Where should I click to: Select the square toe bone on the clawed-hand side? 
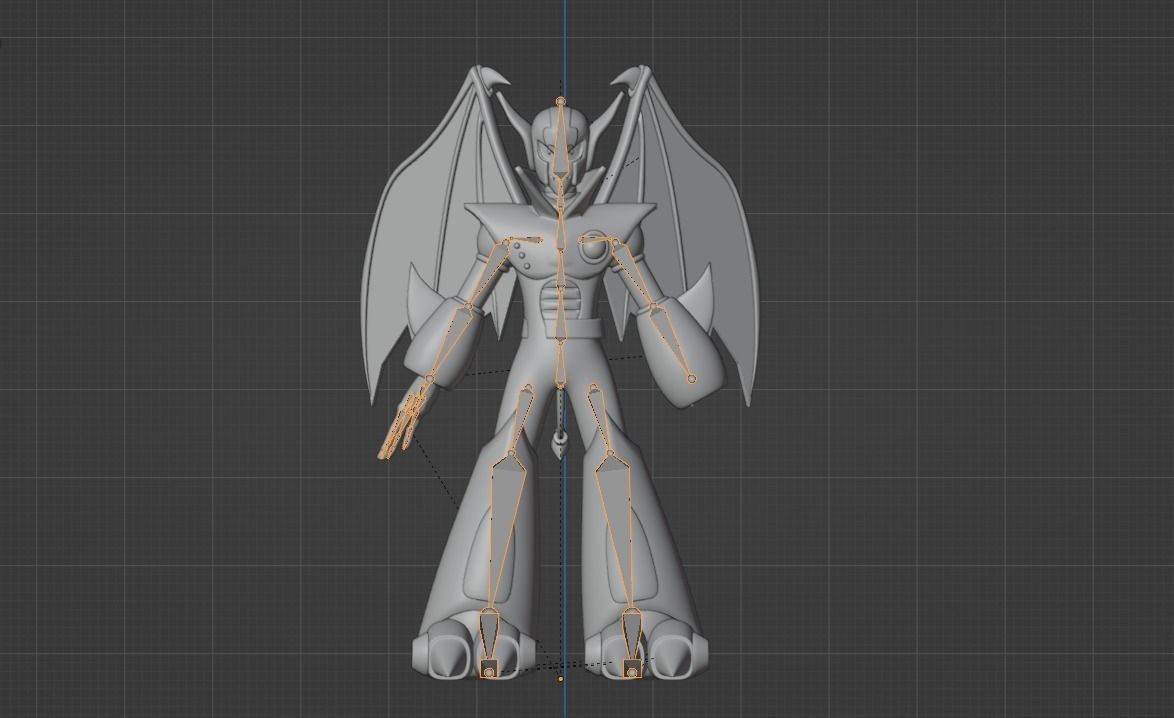(489, 669)
